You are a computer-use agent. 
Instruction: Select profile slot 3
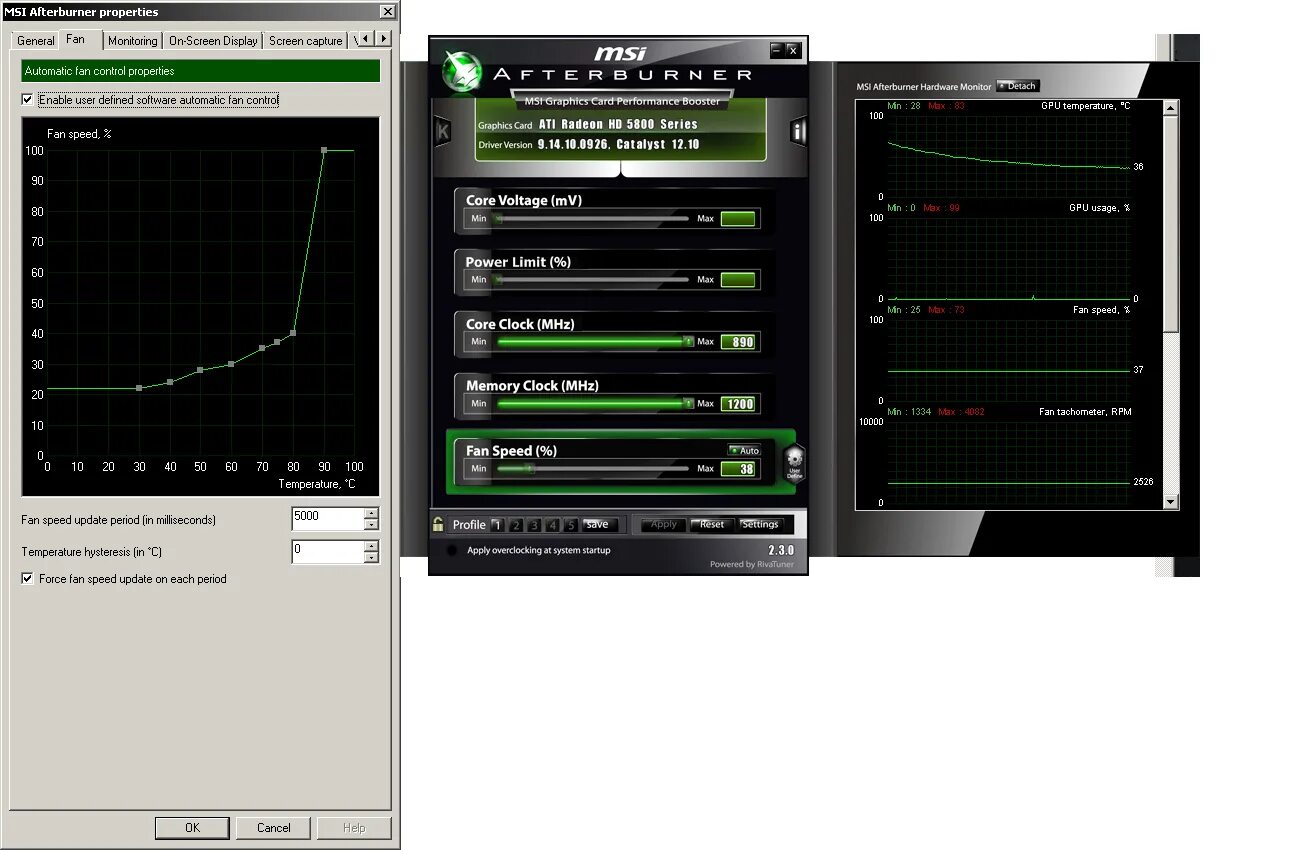[534, 524]
